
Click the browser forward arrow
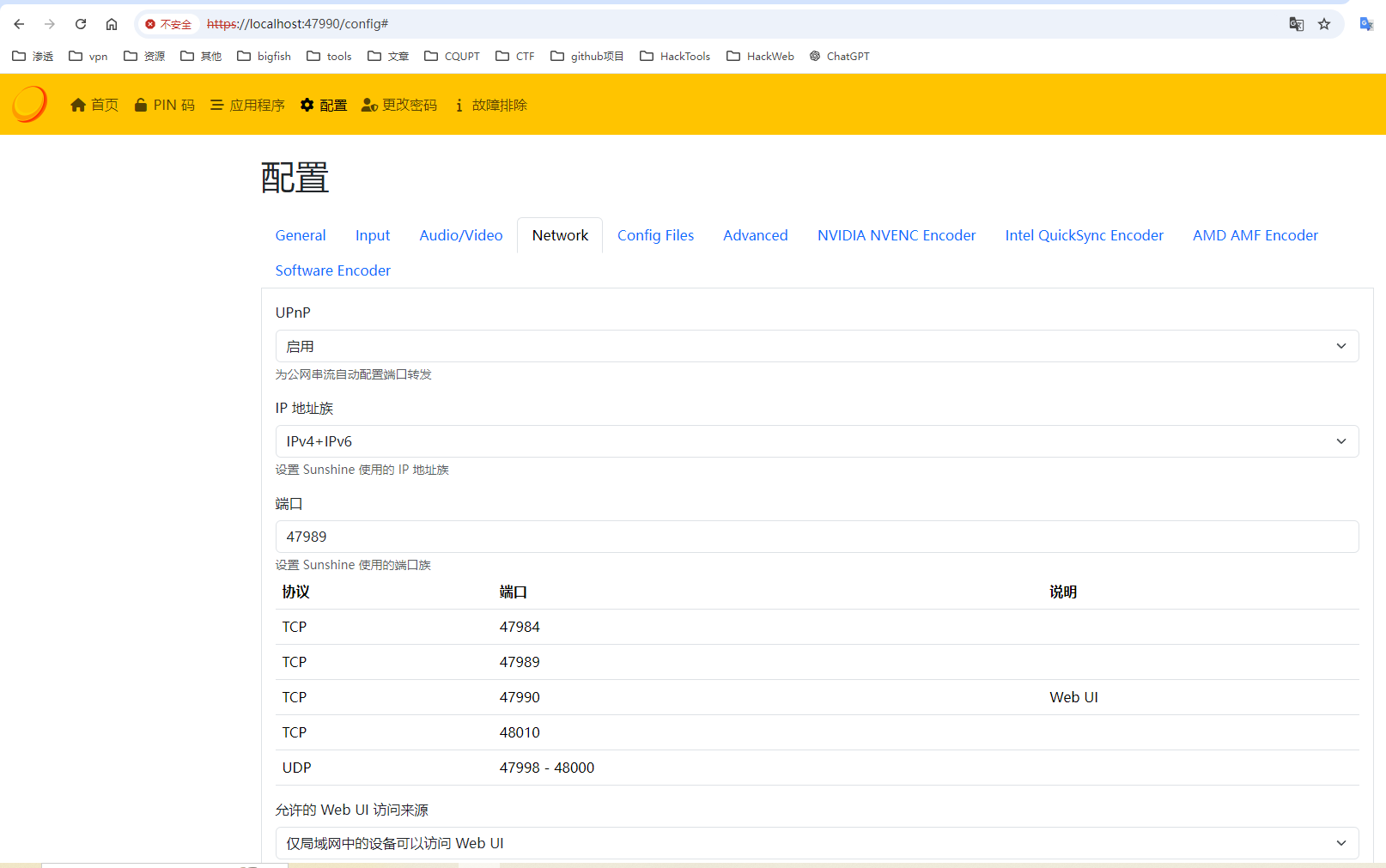(50, 24)
